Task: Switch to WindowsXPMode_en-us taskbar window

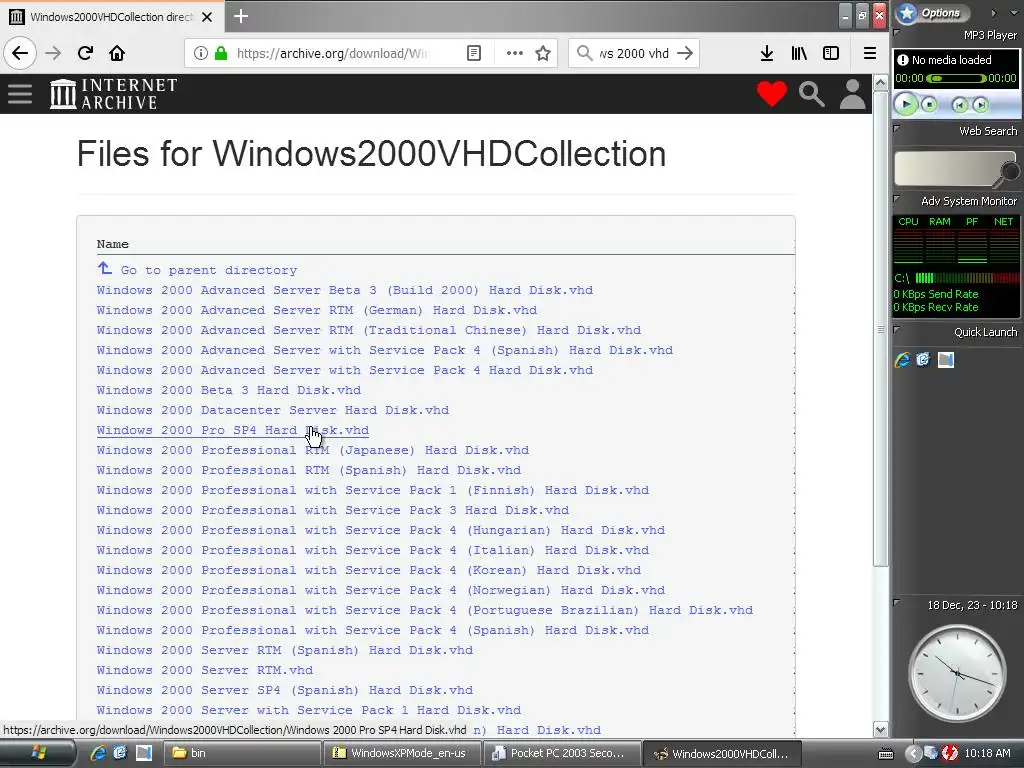Action: (402, 753)
